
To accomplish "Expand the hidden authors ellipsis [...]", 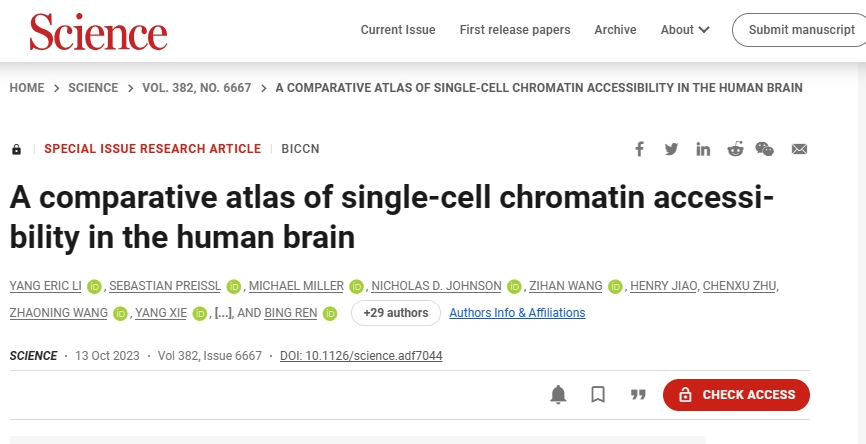I will pos(223,313).
